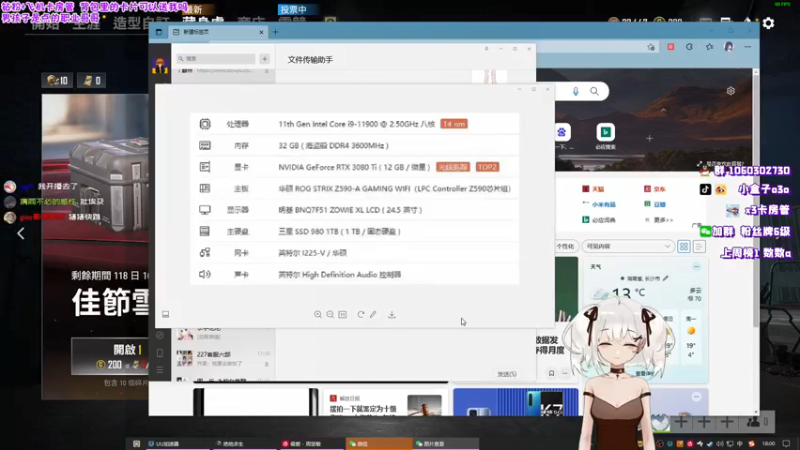Click the red extension icon in browser toolbar
Image resolution: width=800 pixels, height=450 pixels.
(x=670, y=46)
